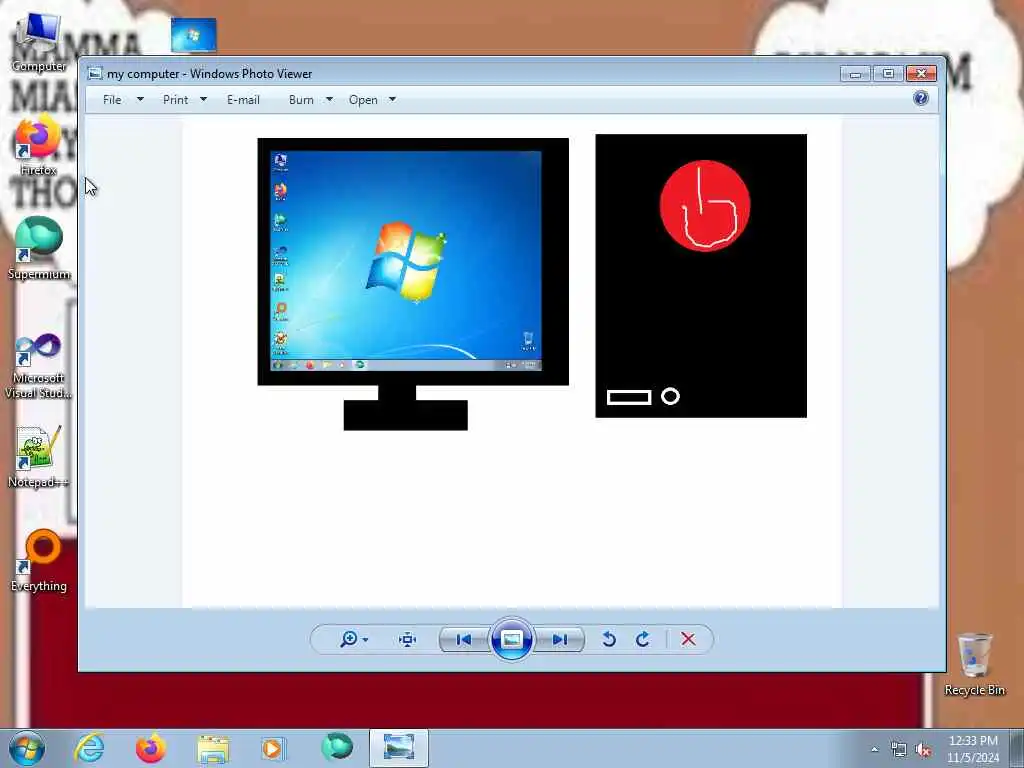1024x768 pixels.
Task: Open Windows Explorer from taskbar
Action: [x=213, y=749]
